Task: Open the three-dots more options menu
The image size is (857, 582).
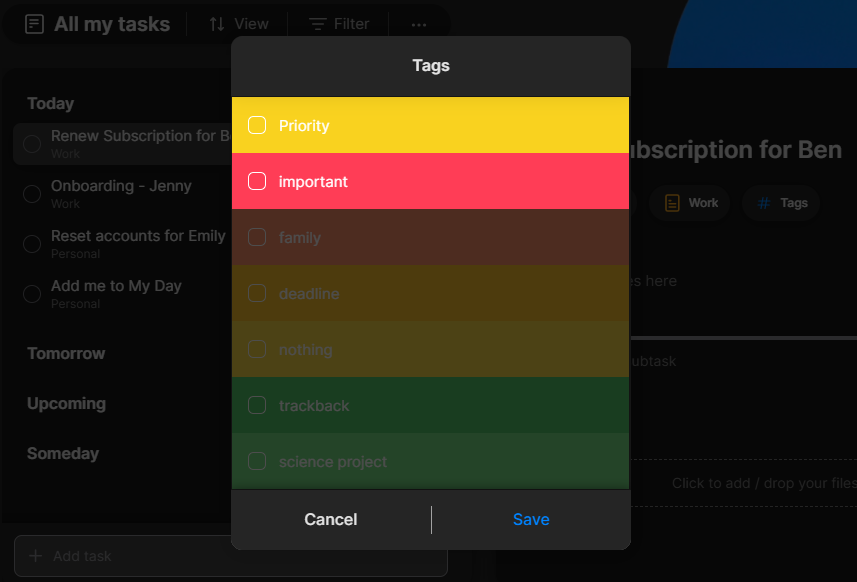Action: coord(419,24)
